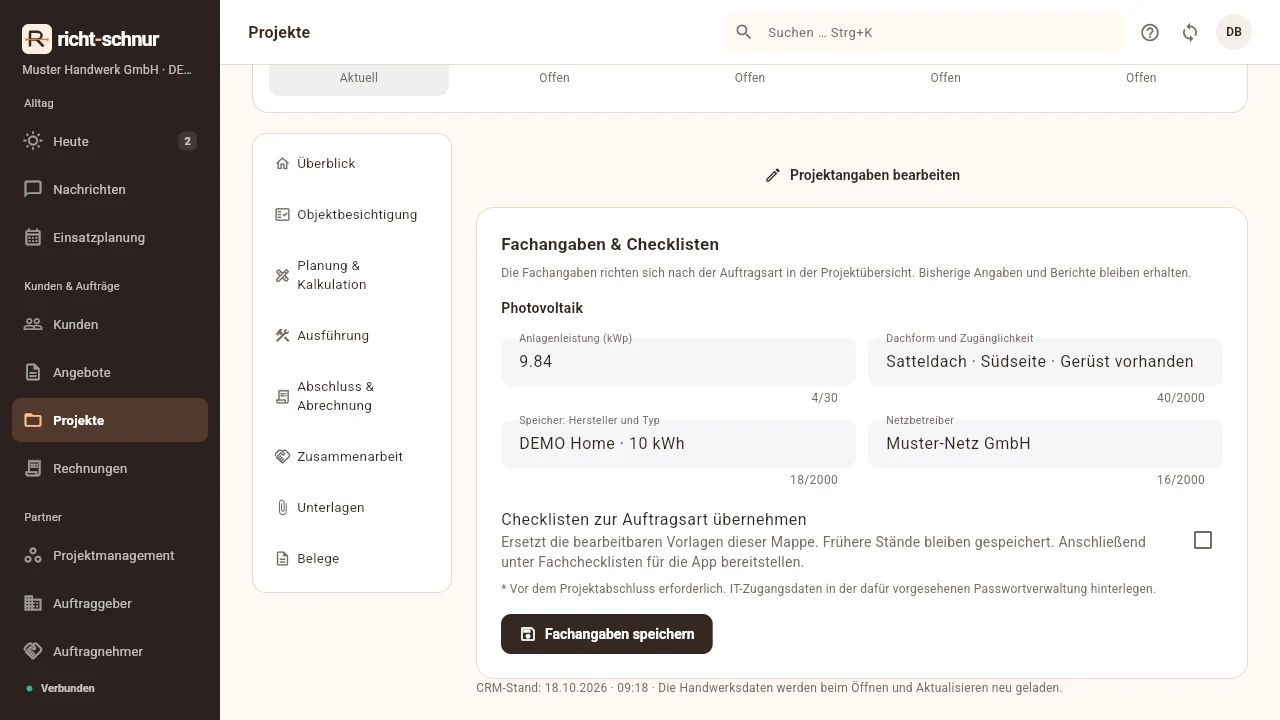Image resolution: width=1280 pixels, height=720 pixels.
Task: Click the Projekte folder icon
Action: [x=33, y=420]
